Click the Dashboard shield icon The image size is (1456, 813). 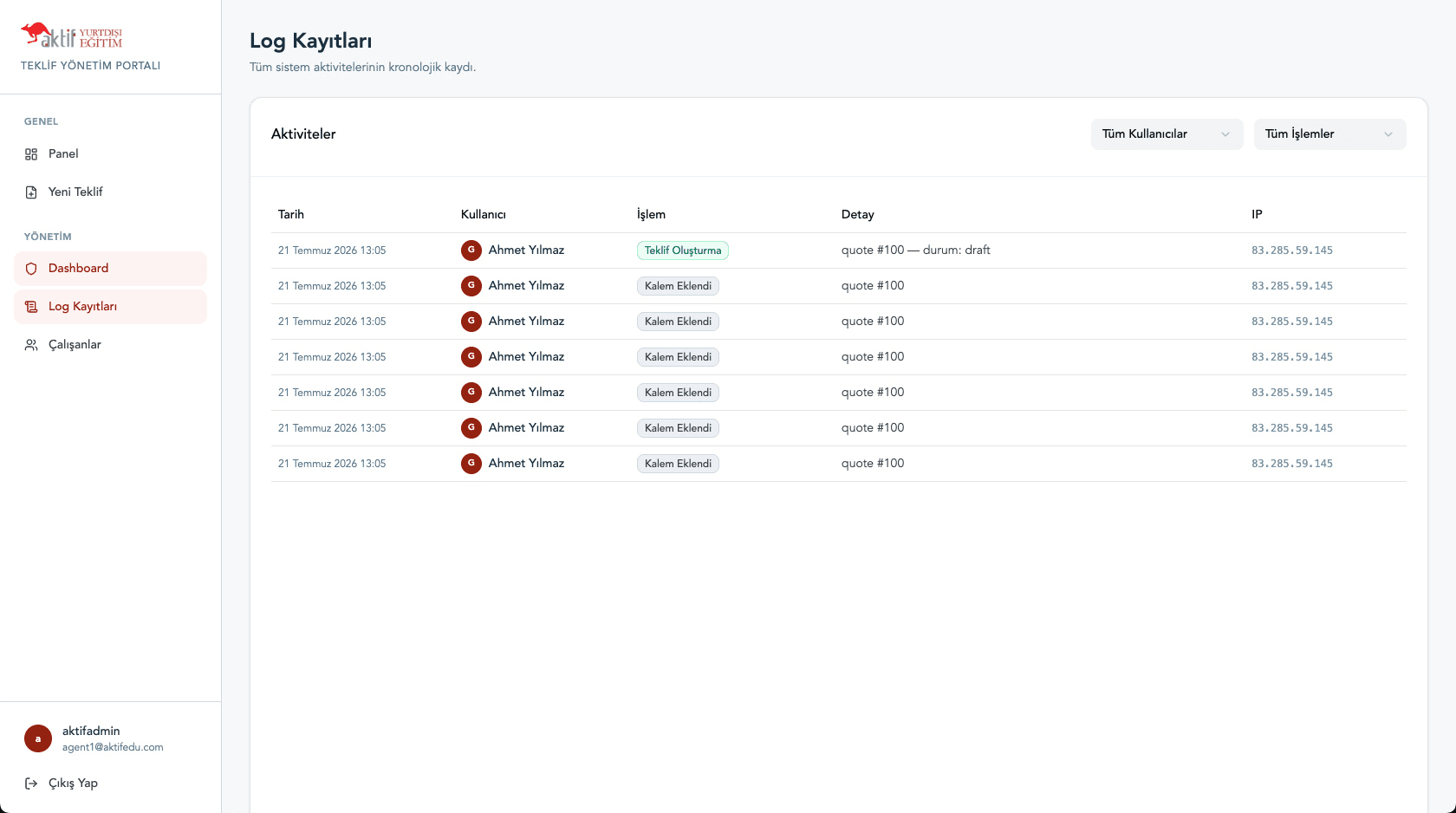[x=31, y=269]
